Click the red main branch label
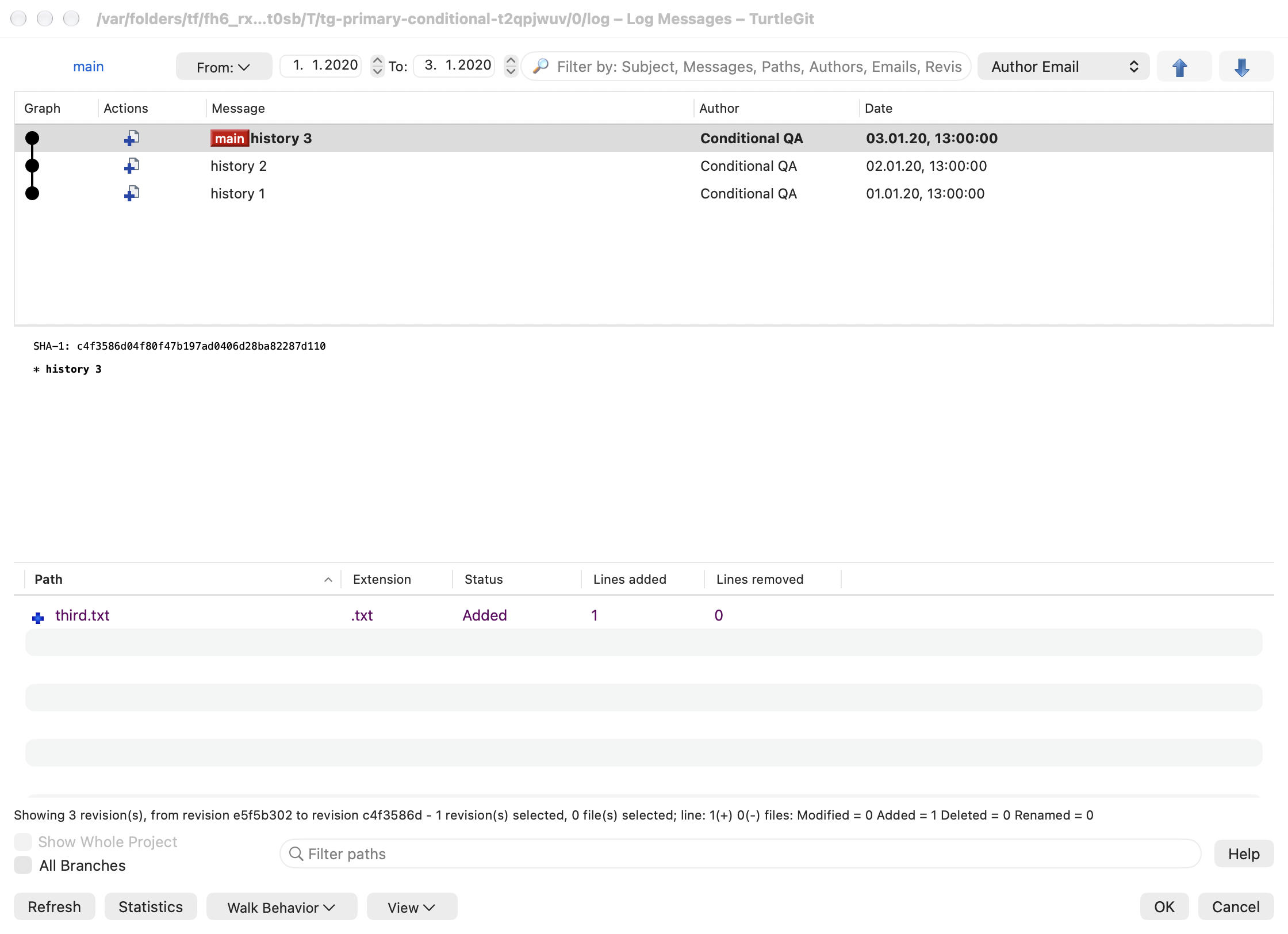This screenshot has width=1288, height=934. [x=229, y=138]
